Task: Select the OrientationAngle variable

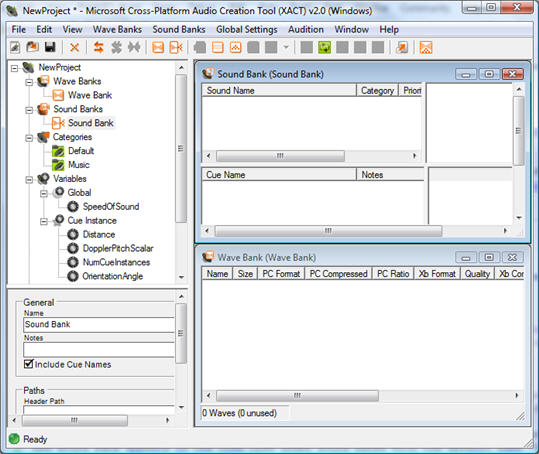Action: tap(112, 276)
